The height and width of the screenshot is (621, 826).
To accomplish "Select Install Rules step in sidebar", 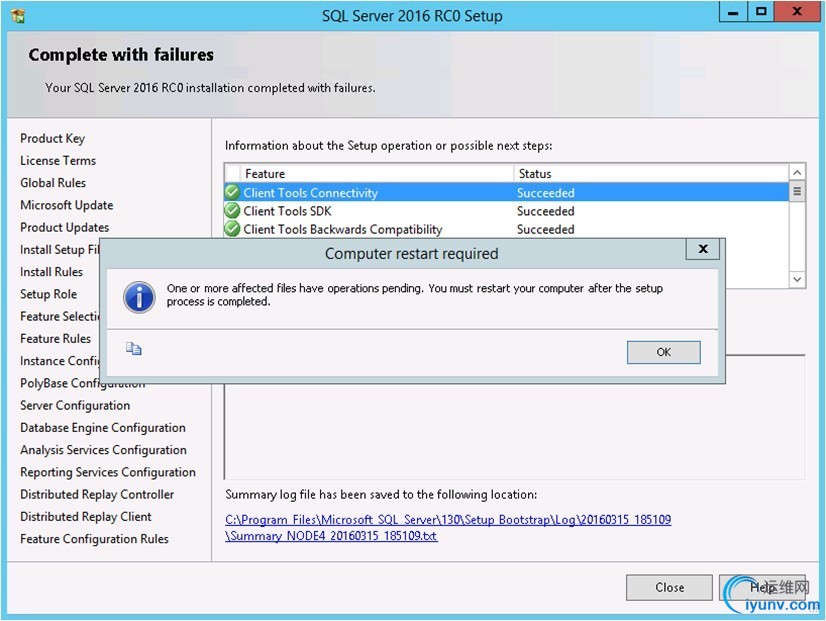I will point(51,272).
